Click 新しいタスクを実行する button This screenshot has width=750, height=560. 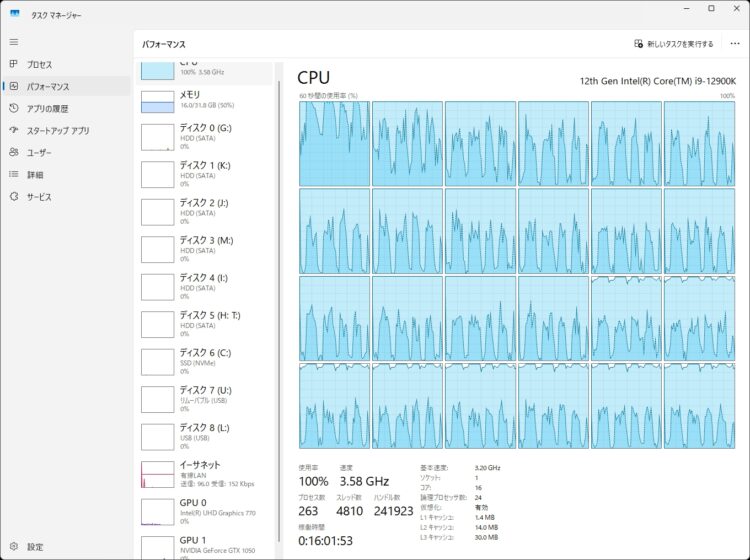[x=673, y=44]
